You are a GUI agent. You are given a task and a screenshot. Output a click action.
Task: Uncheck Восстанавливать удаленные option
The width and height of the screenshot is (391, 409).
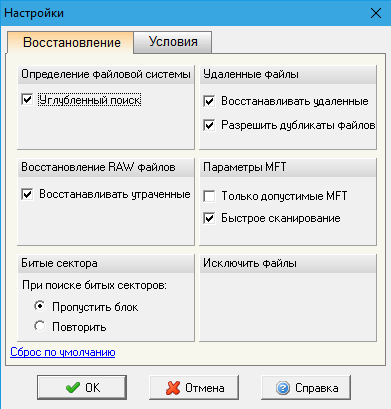pyautogui.click(x=209, y=101)
